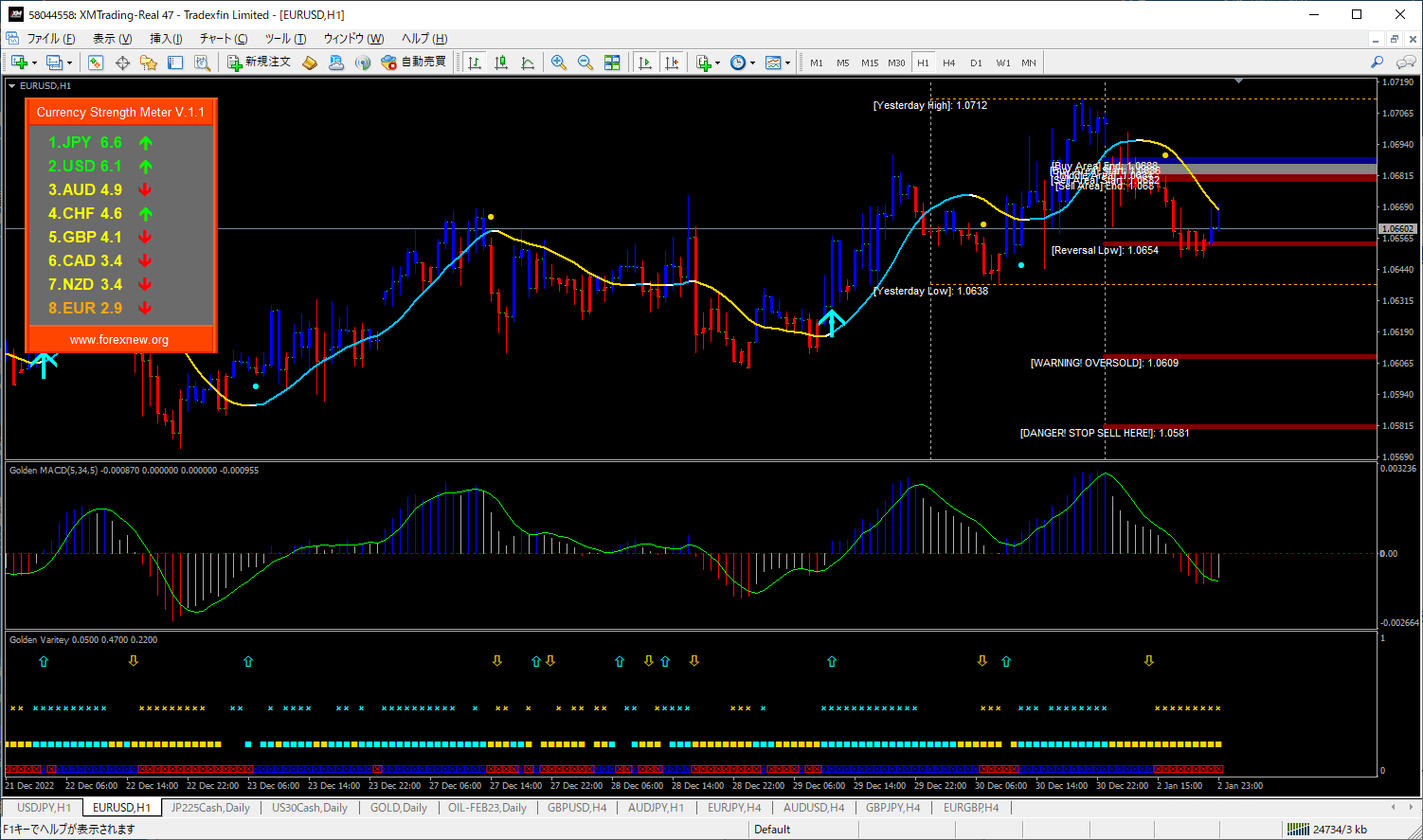
Task: Expand the Templates dropdown arrow
Action: [787, 63]
